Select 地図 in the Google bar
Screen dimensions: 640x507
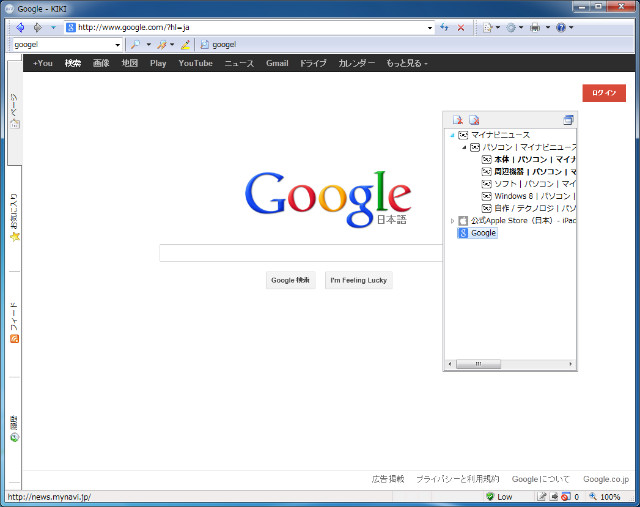(129, 63)
